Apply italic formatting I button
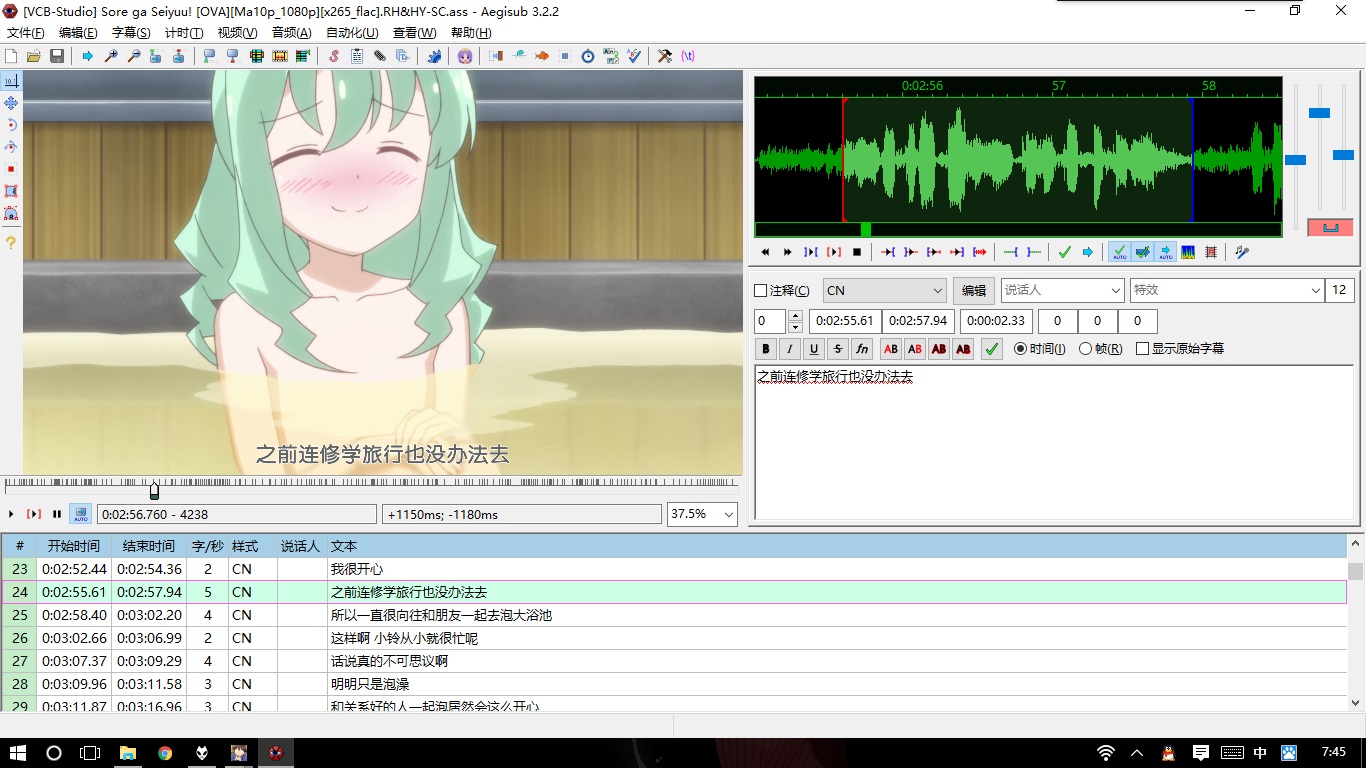The height and width of the screenshot is (768, 1366). coord(790,349)
